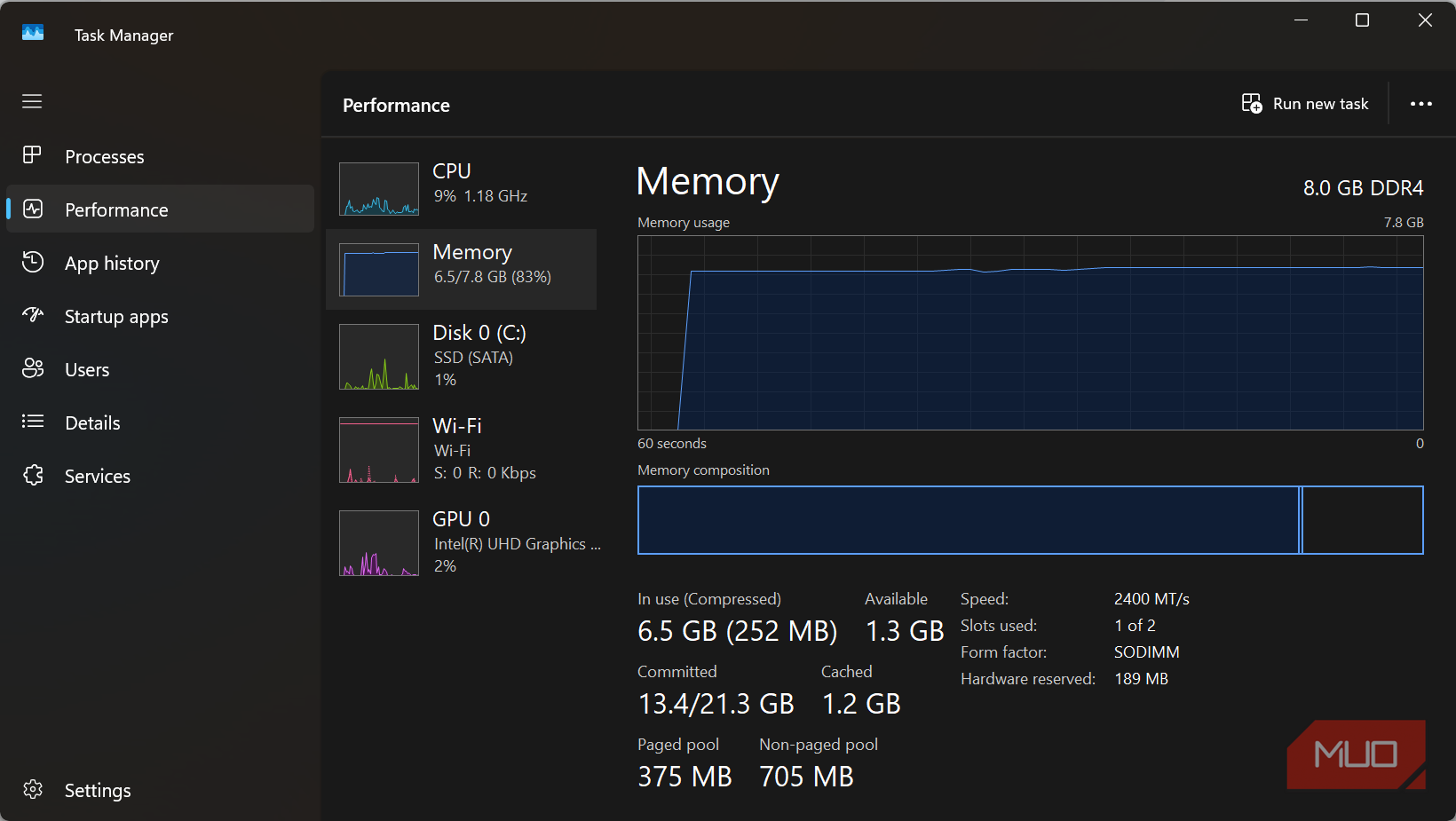Select the CPU mini graph thumbnail
This screenshot has height=821, width=1456.
pyautogui.click(x=379, y=189)
